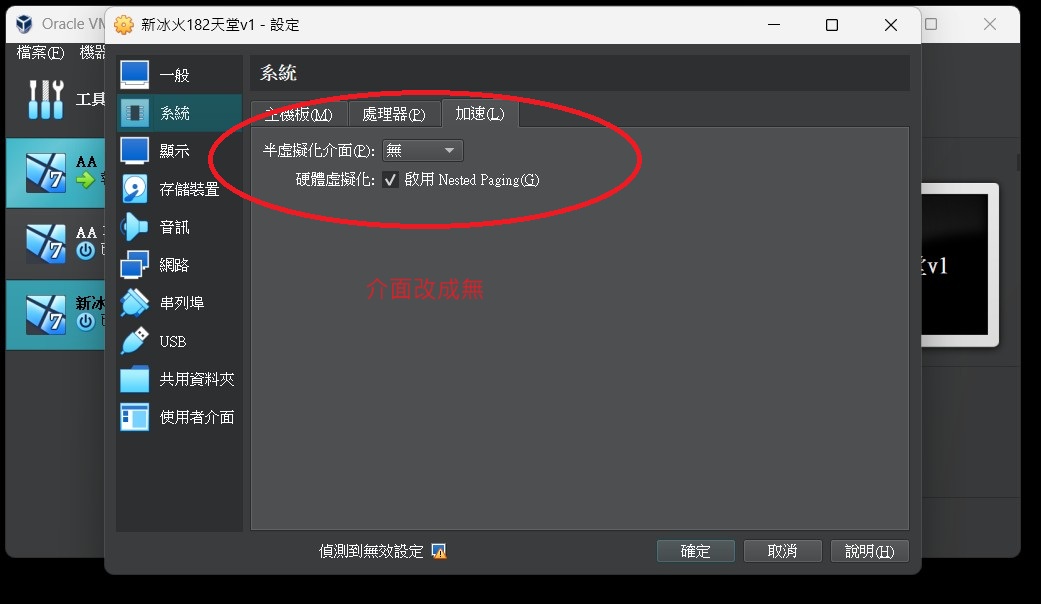
Task: Select the 一般 (General) category icon
Action: coord(135,75)
